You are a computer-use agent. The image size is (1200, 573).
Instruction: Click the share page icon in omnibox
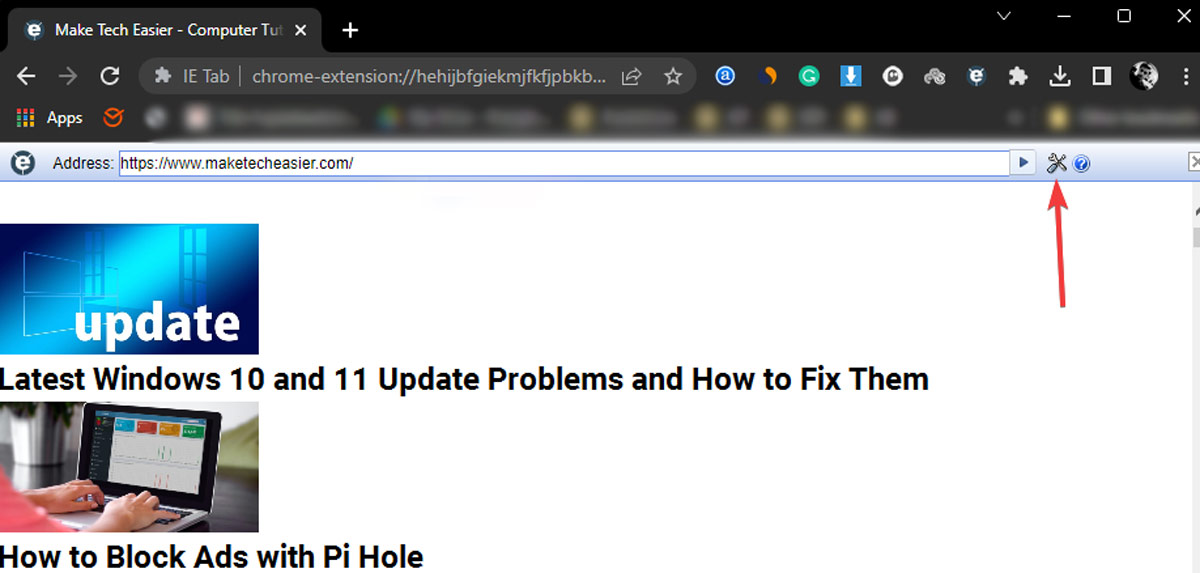click(x=632, y=76)
